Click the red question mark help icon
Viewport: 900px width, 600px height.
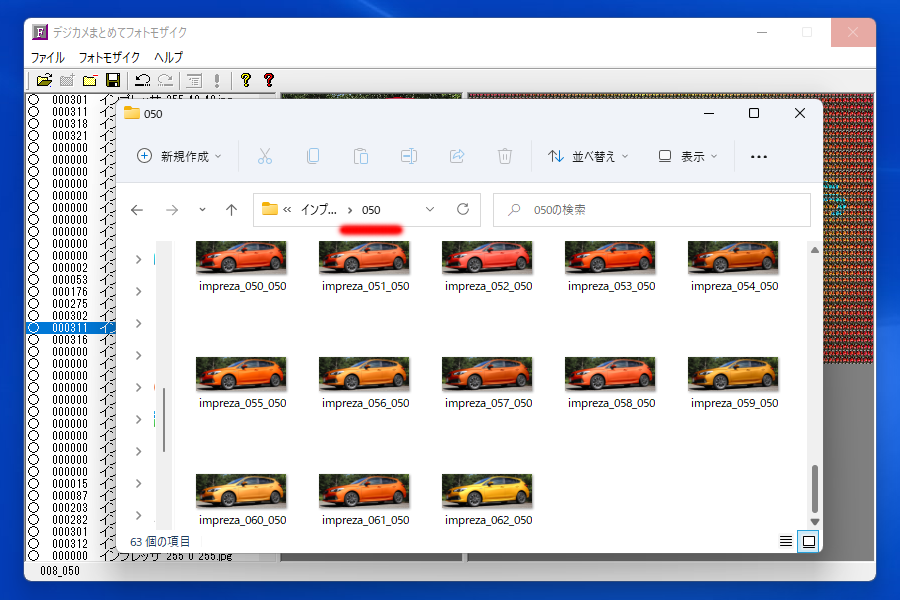(x=269, y=80)
